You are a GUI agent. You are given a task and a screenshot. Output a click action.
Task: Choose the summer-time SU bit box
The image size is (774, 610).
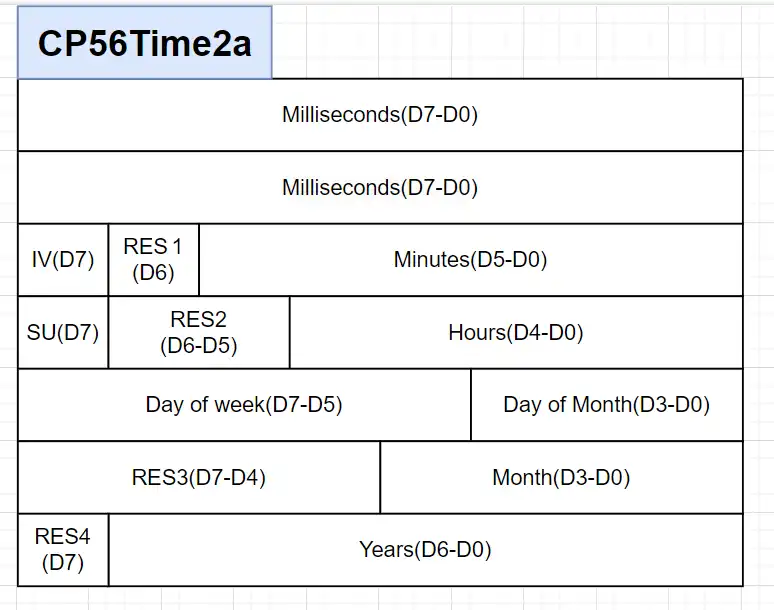point(63,332)
